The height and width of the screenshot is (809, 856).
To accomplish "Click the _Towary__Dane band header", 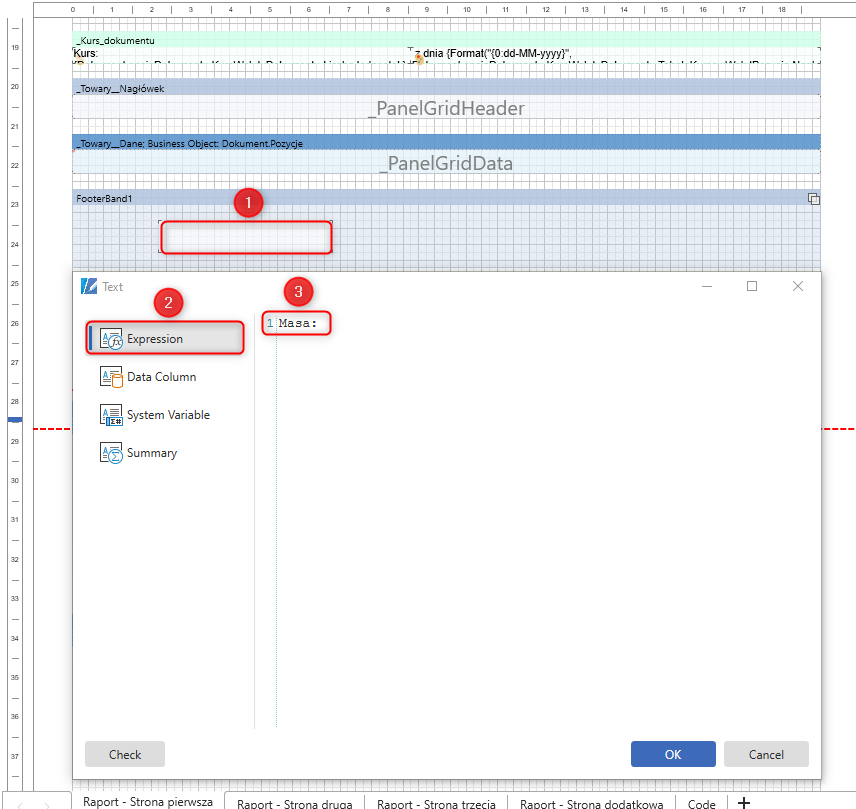I will (x=446, y=143).
